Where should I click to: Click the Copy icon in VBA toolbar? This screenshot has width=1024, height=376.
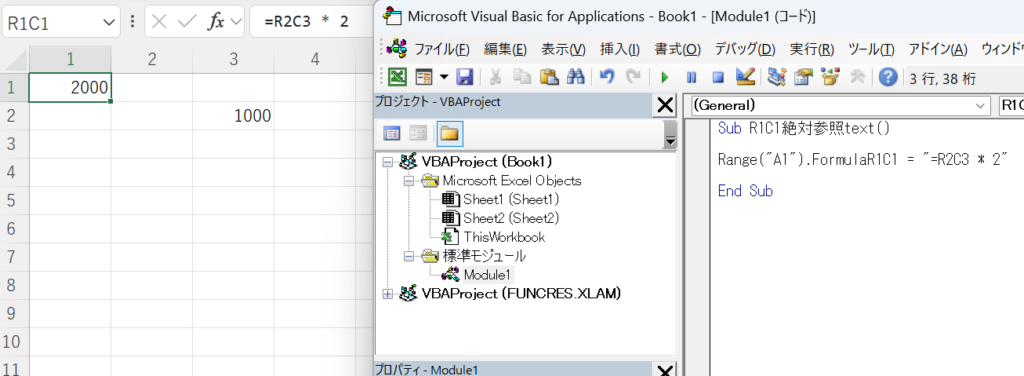(522, 78)
